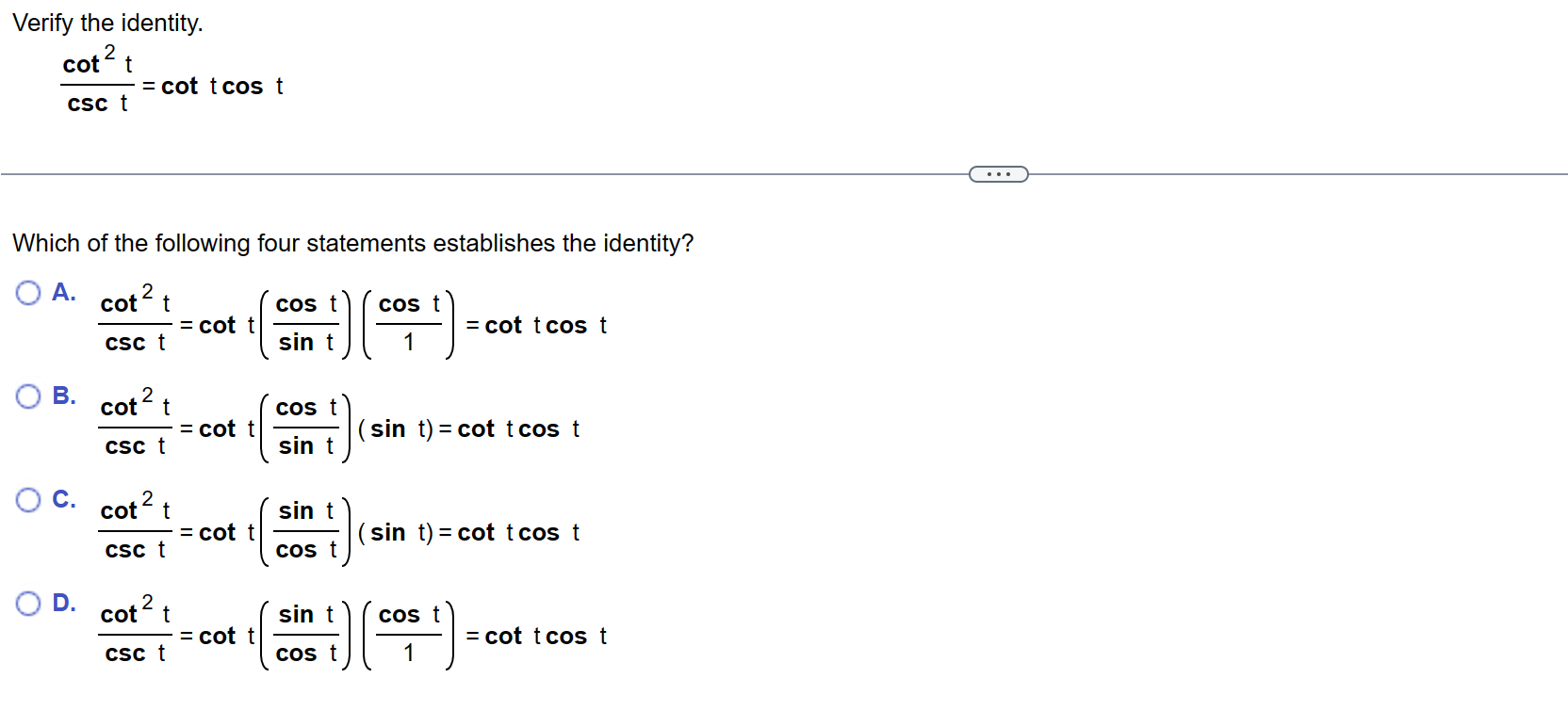Click the label D next to fourth option
1568x727 pixels.
click(63, 604)
